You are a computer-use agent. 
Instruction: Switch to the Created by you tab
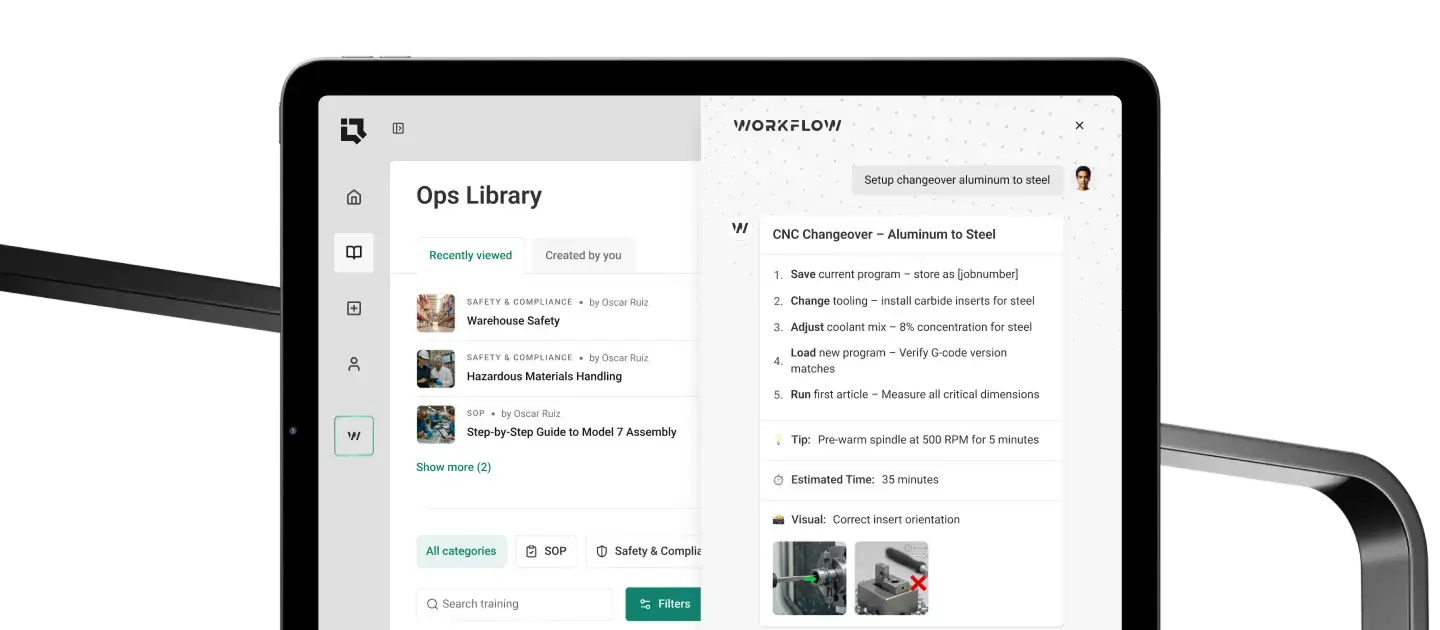[583, 255]
